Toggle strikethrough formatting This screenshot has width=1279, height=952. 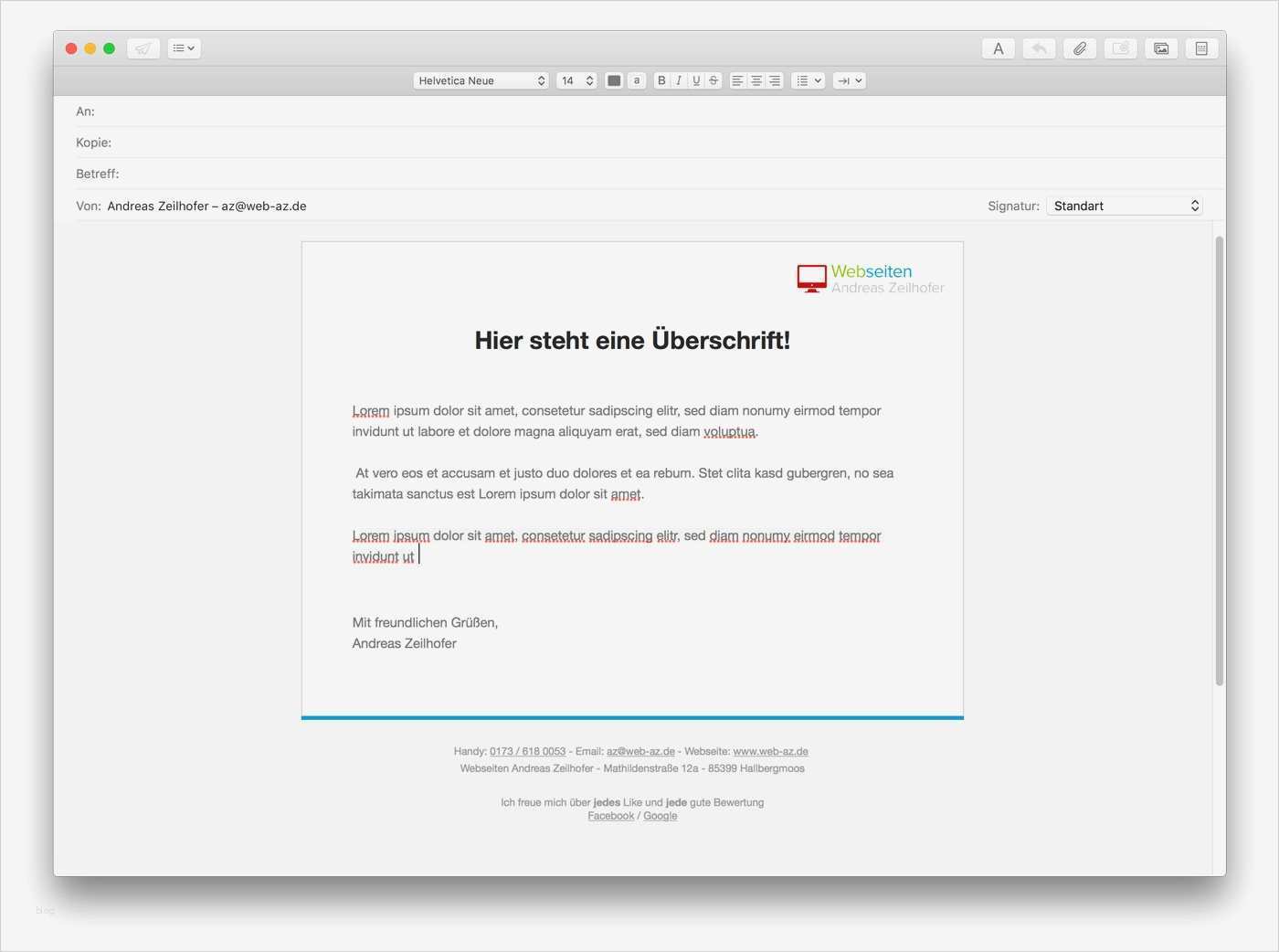(712, 80)
